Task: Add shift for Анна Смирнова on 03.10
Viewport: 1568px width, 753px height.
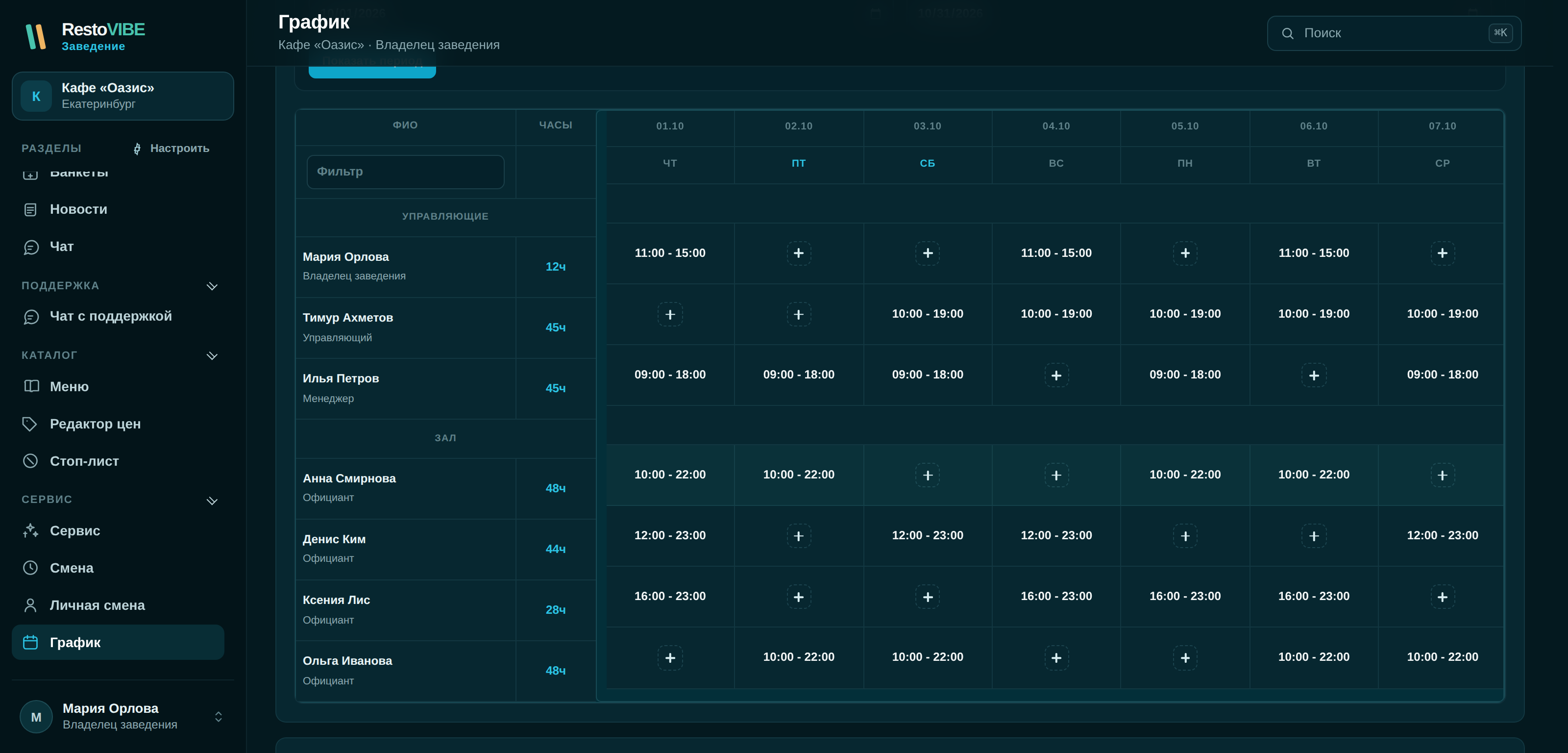Action: (x=928, y=475)
